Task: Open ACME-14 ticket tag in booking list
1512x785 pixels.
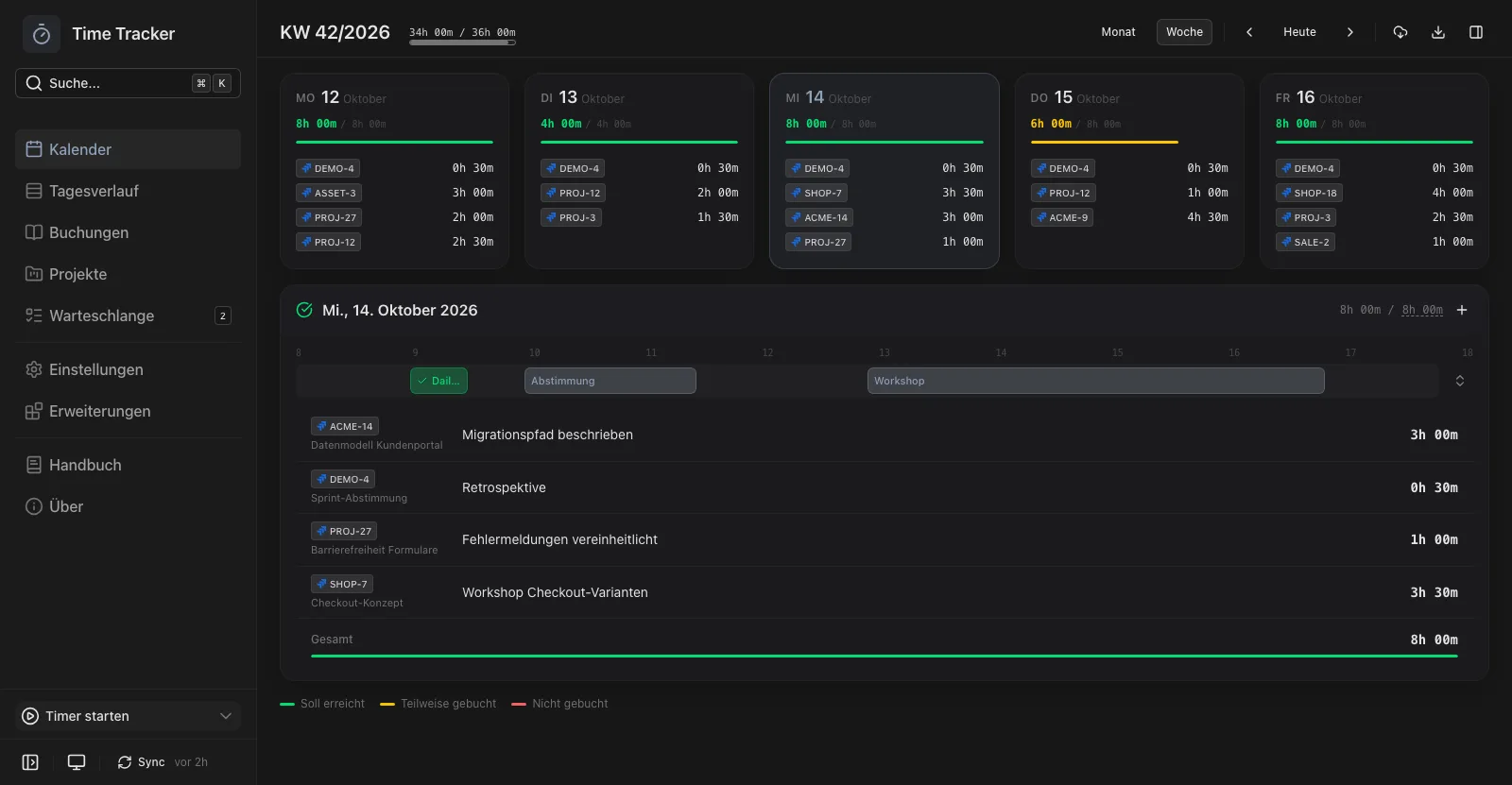Action: 345,426
